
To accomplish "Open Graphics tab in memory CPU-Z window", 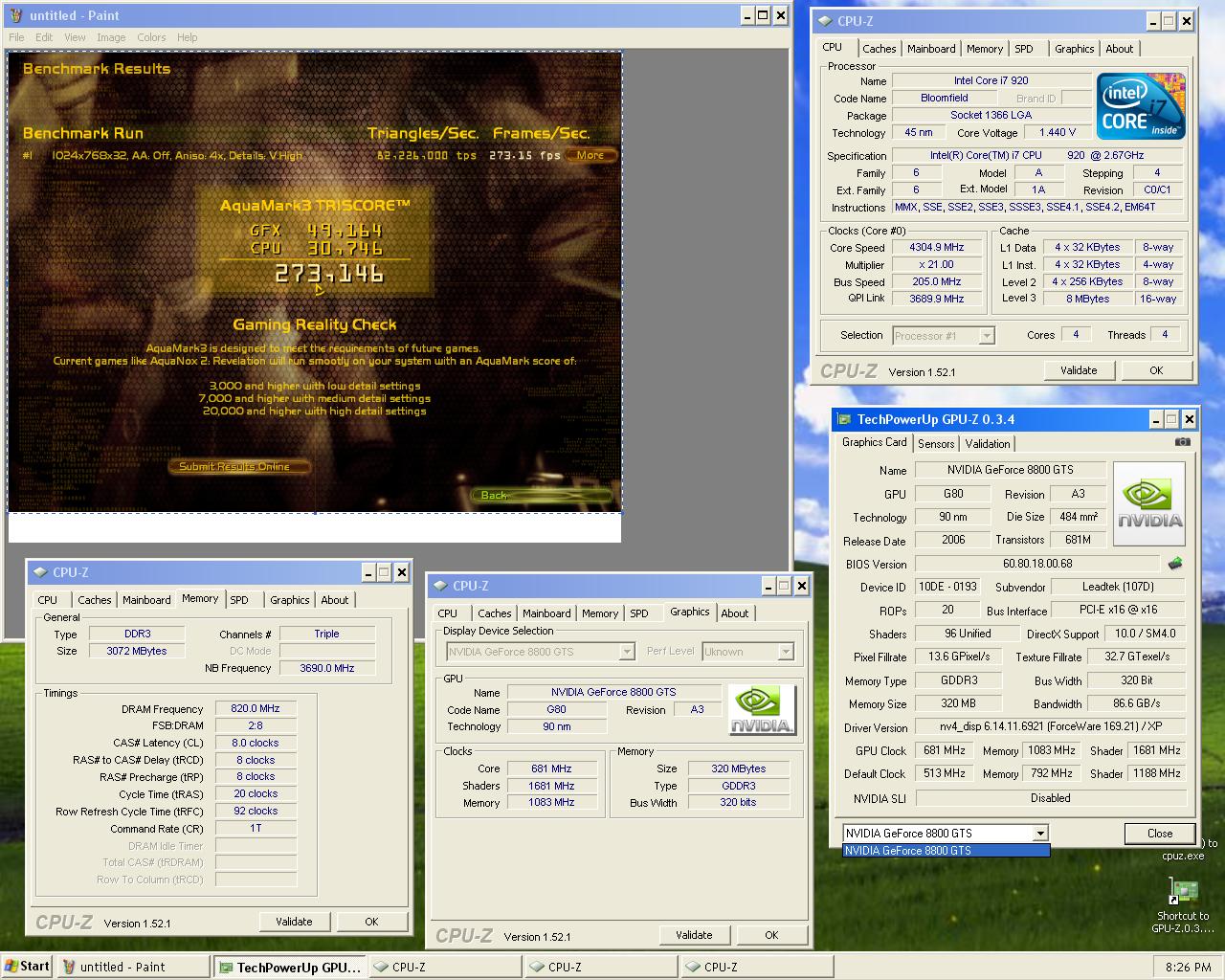I will tap(289, 600).
